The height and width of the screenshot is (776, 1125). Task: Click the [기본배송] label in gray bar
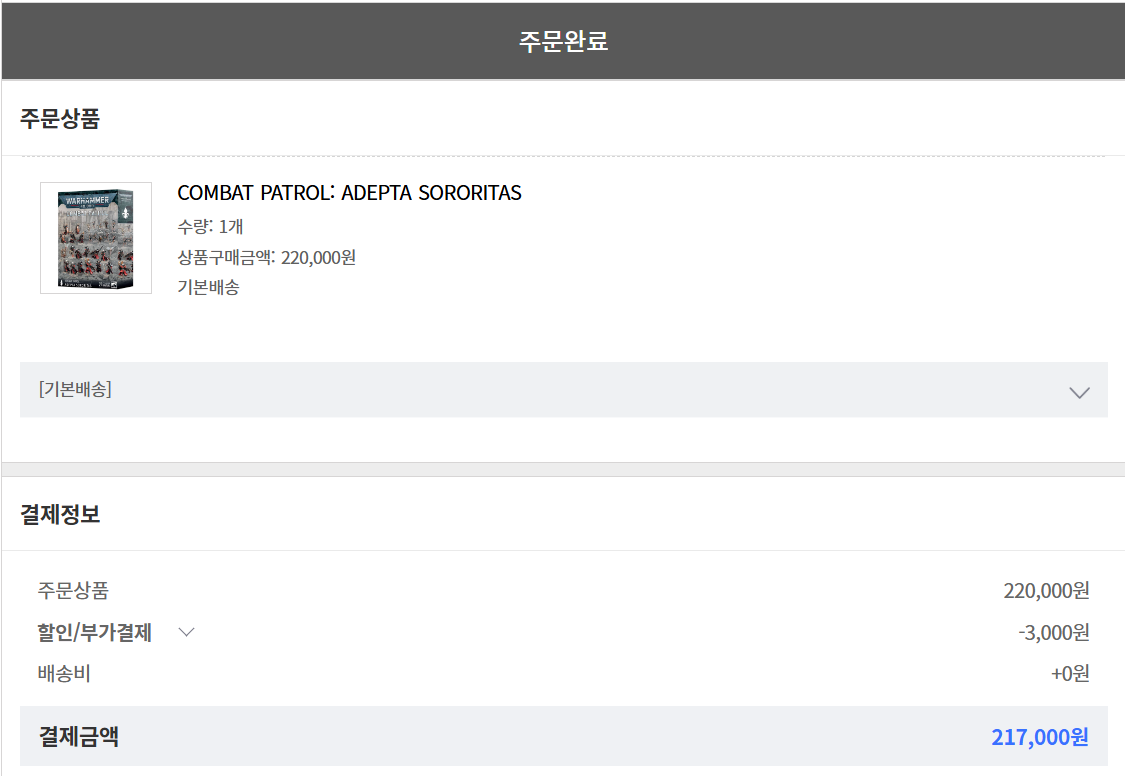pyautogui.click(x=75, y=390)
